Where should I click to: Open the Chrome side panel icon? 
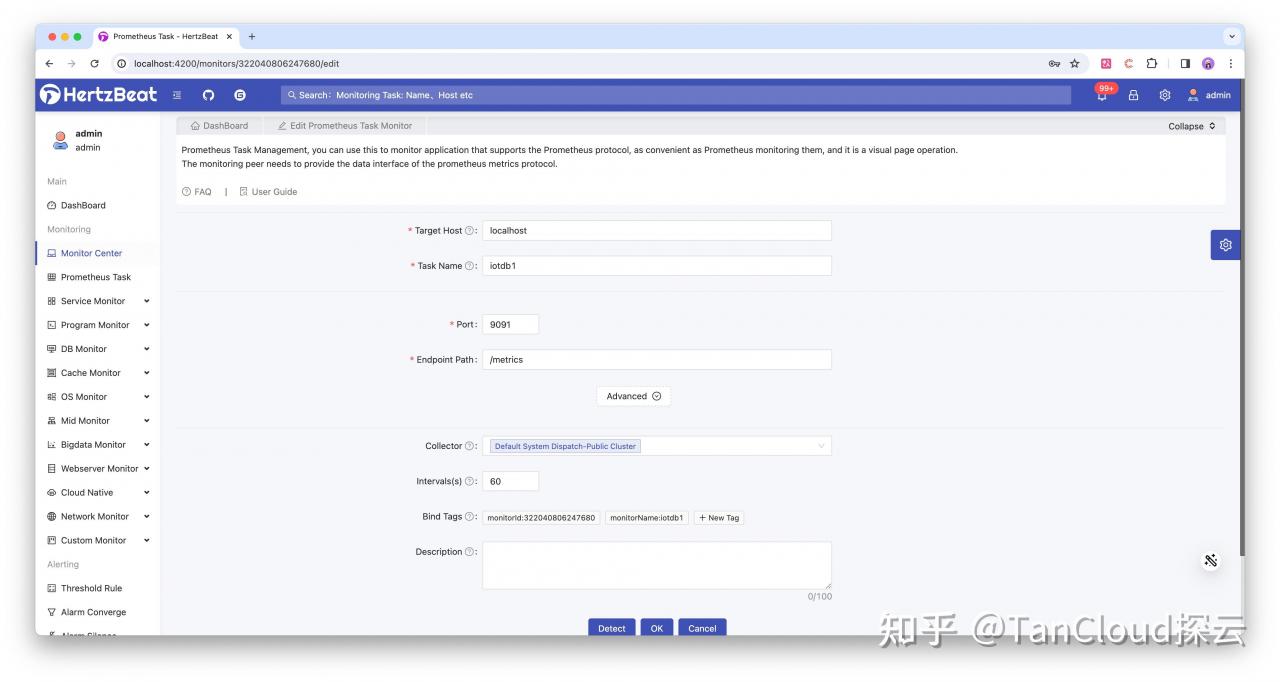[x=1185, y=63]
